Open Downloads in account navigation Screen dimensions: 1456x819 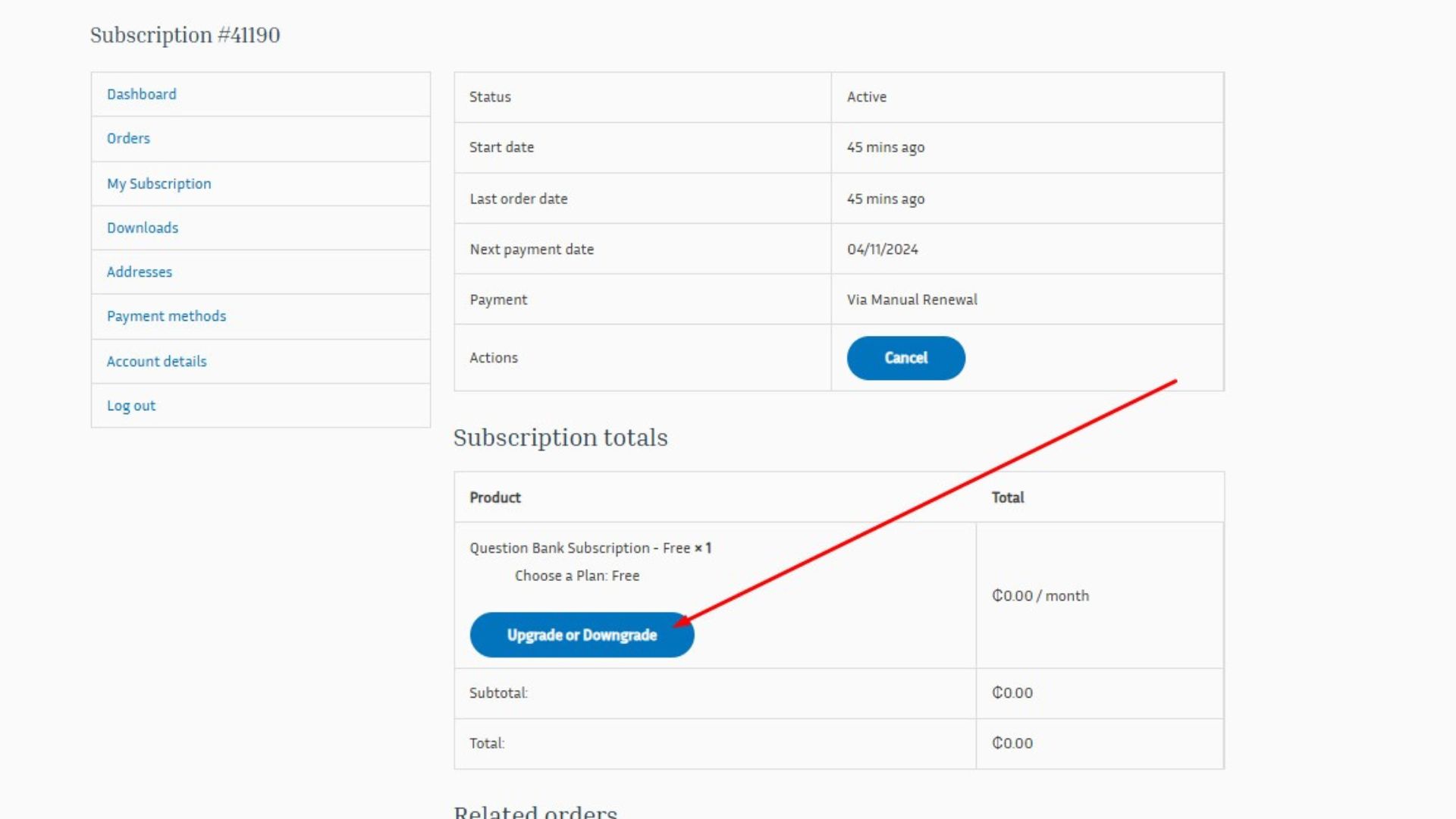(143, 227)
